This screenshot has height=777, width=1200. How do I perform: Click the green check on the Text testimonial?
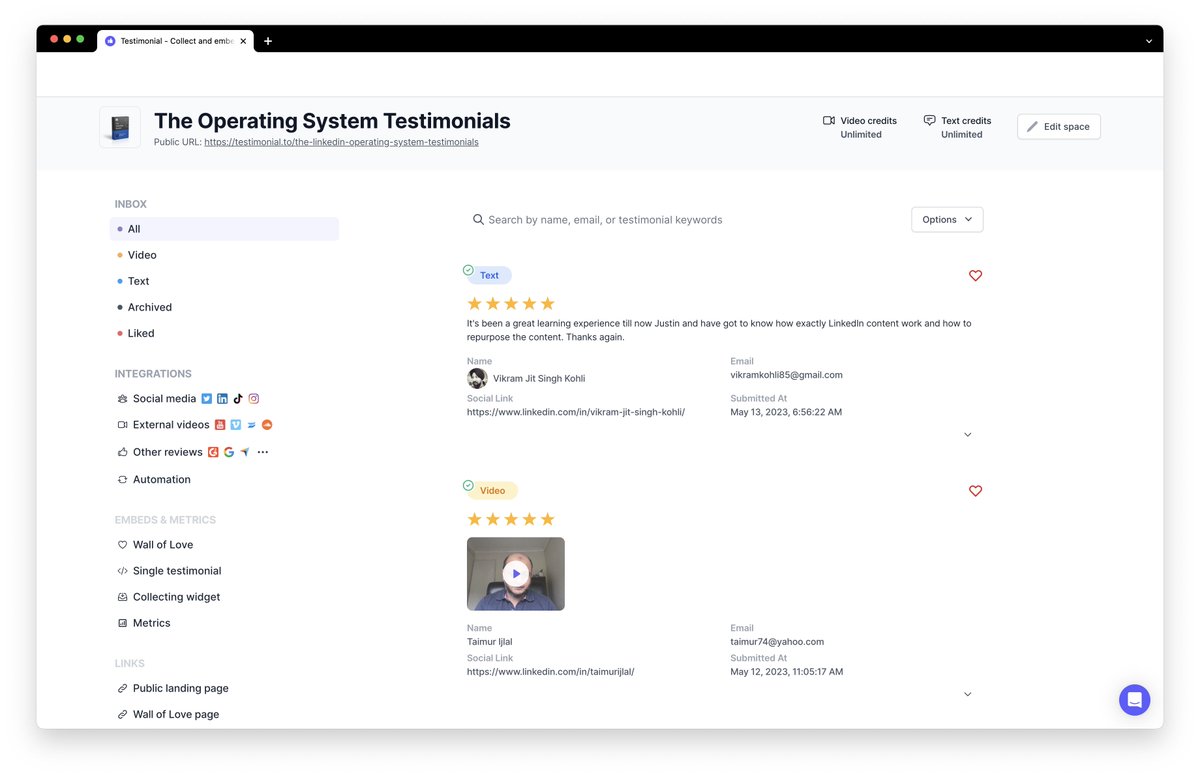[468, 270]
